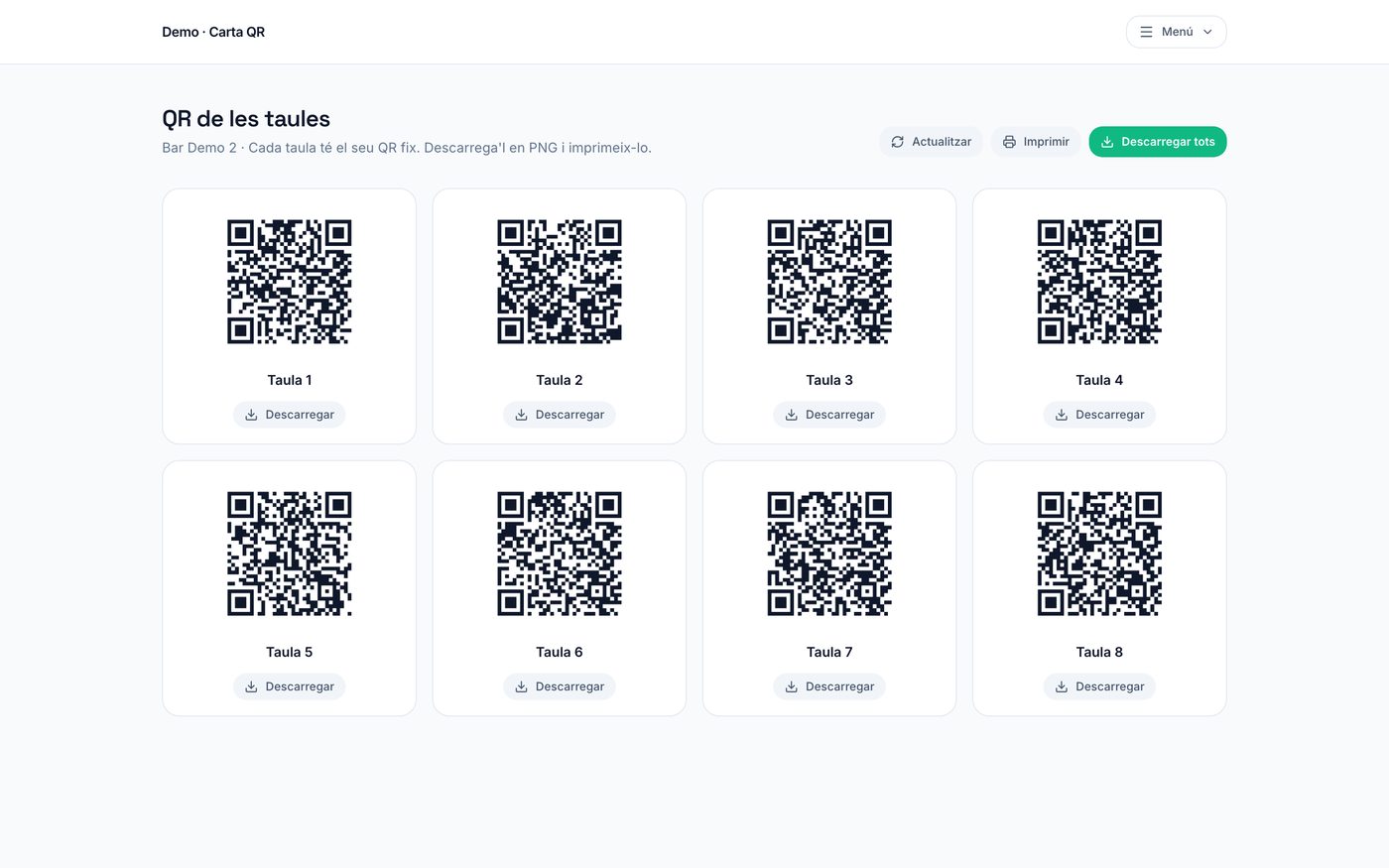The width and height of the screenshot is (1389, 868).
Task: Select the Taula 2 QR code image
Action: pyautogui.click(x=560, y=282)
